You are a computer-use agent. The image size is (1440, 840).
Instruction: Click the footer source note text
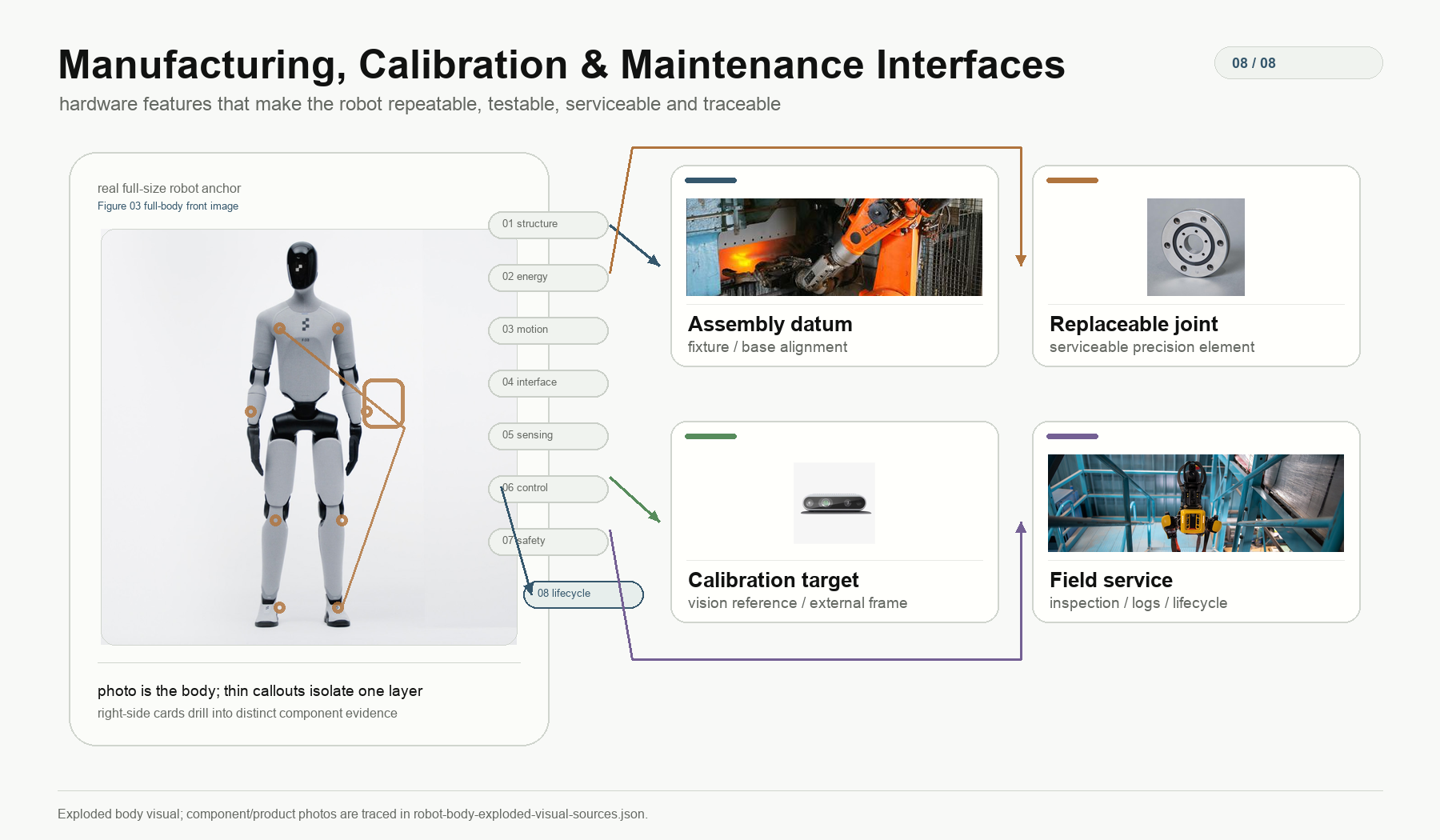click(353, 814)
